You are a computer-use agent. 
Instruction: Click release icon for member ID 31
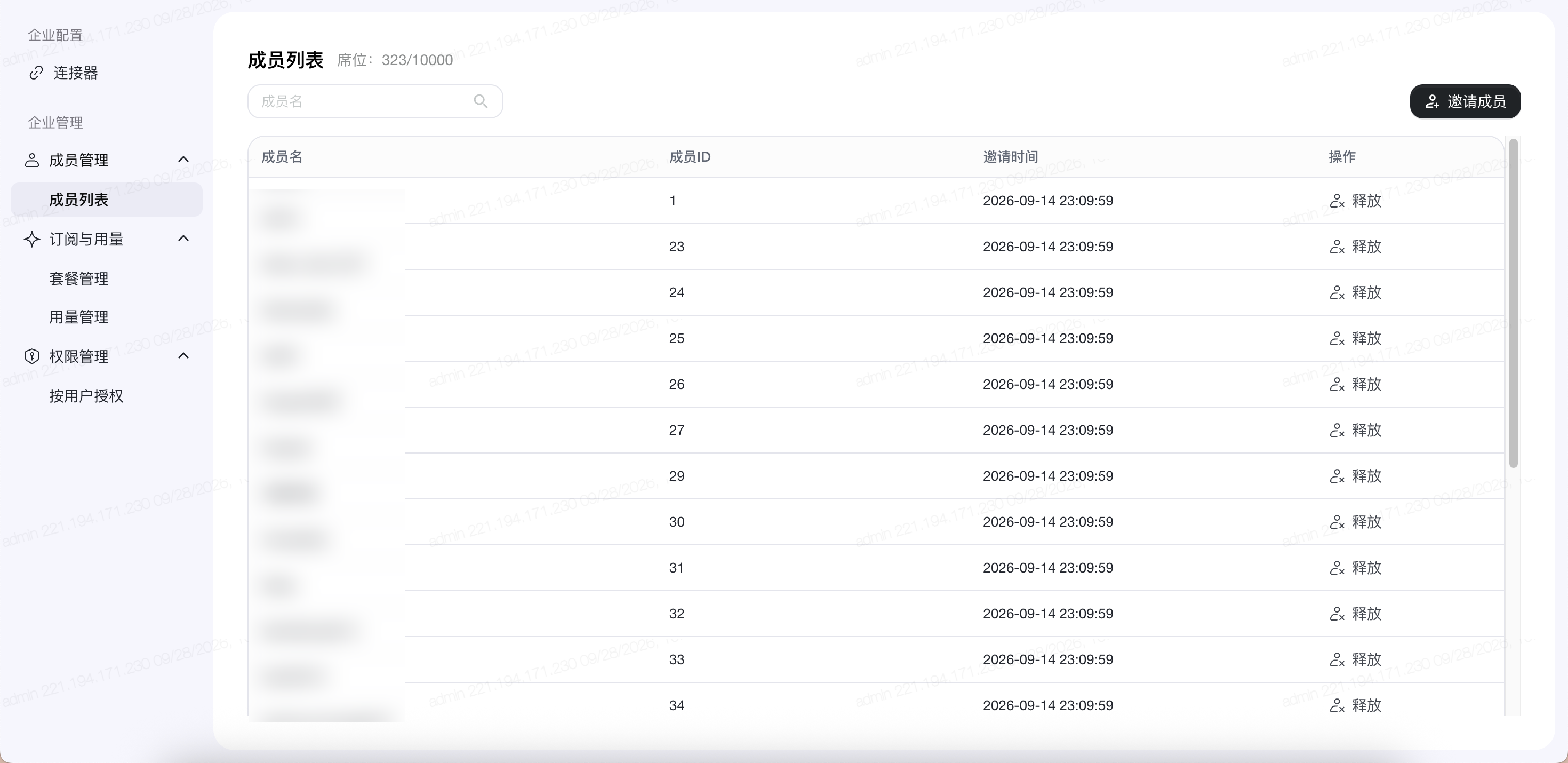(x=1337, y=568)
